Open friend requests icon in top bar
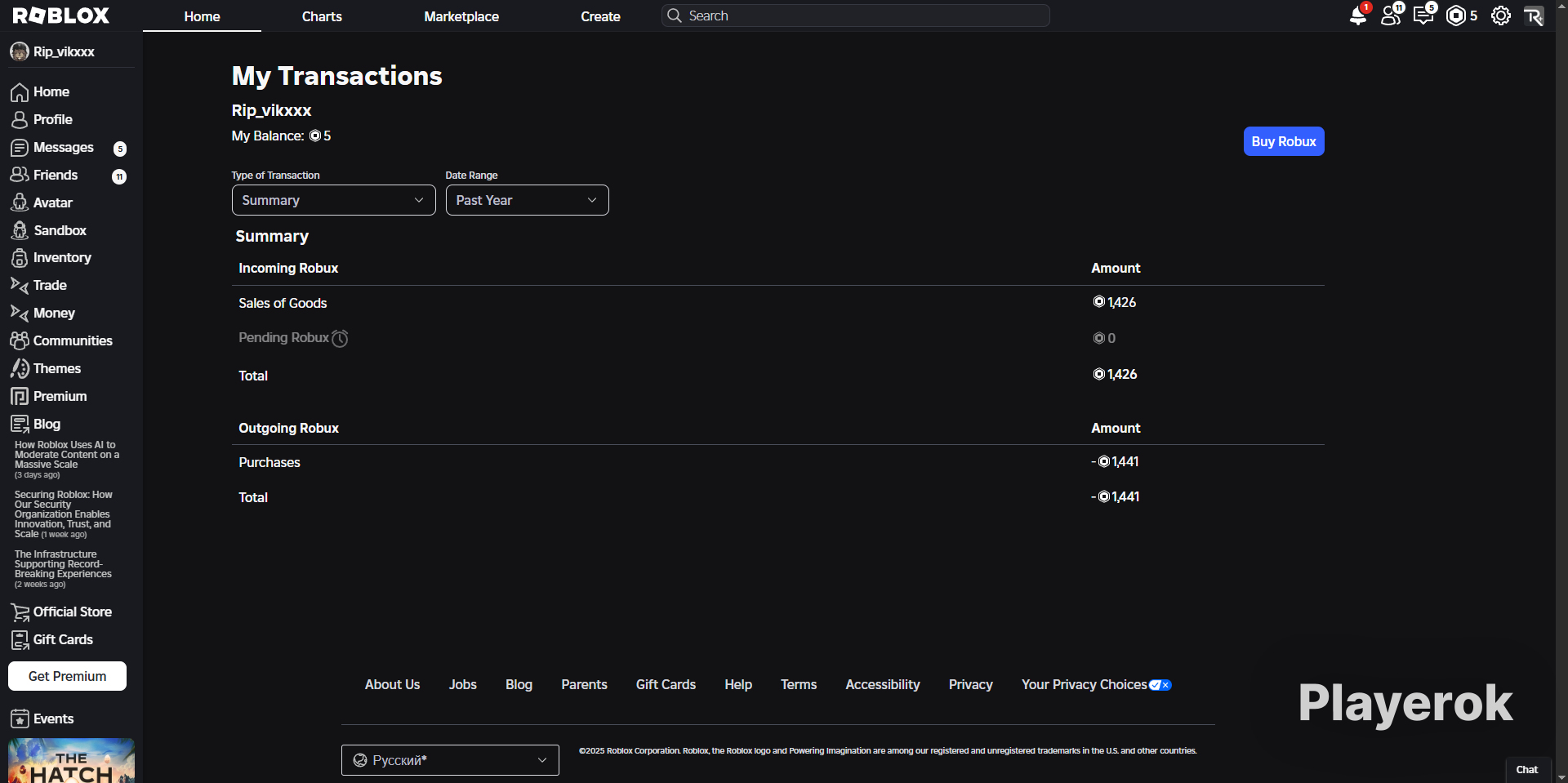Screen dimensions: 1568x783 tap(1392, 16)
